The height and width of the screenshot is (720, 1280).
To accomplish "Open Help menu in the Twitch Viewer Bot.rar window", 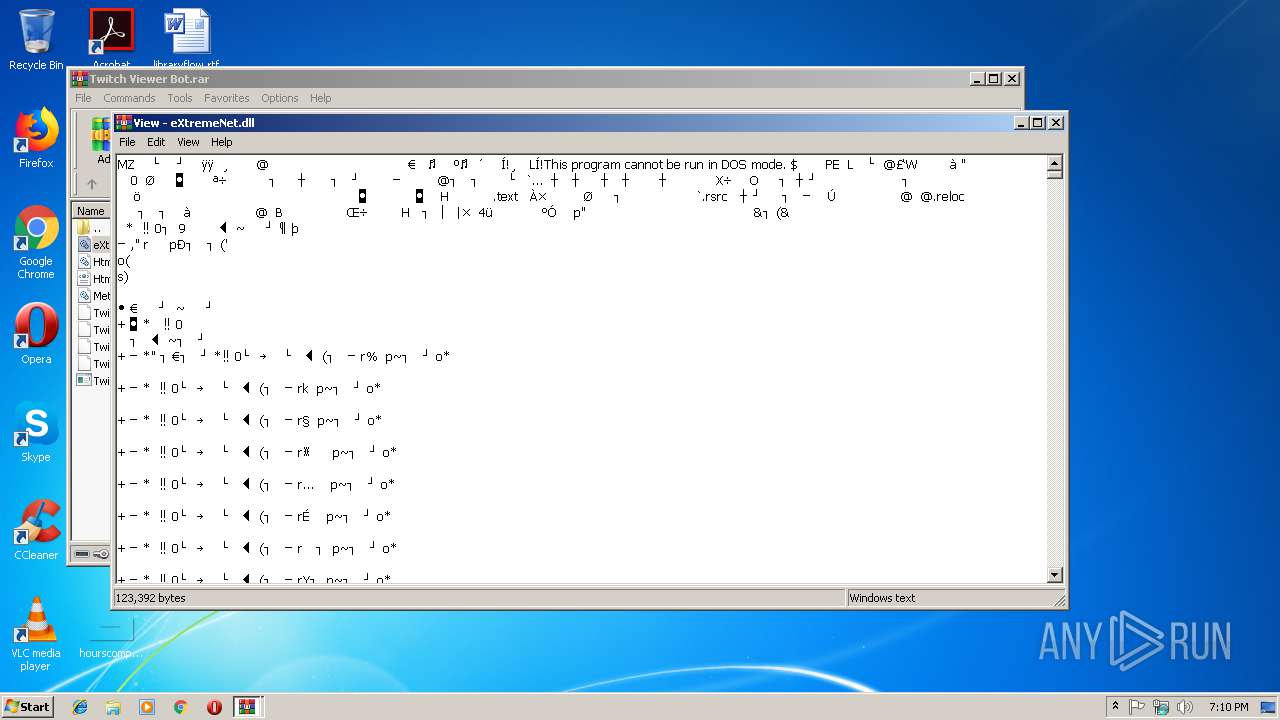I will [x=320, y=98].
